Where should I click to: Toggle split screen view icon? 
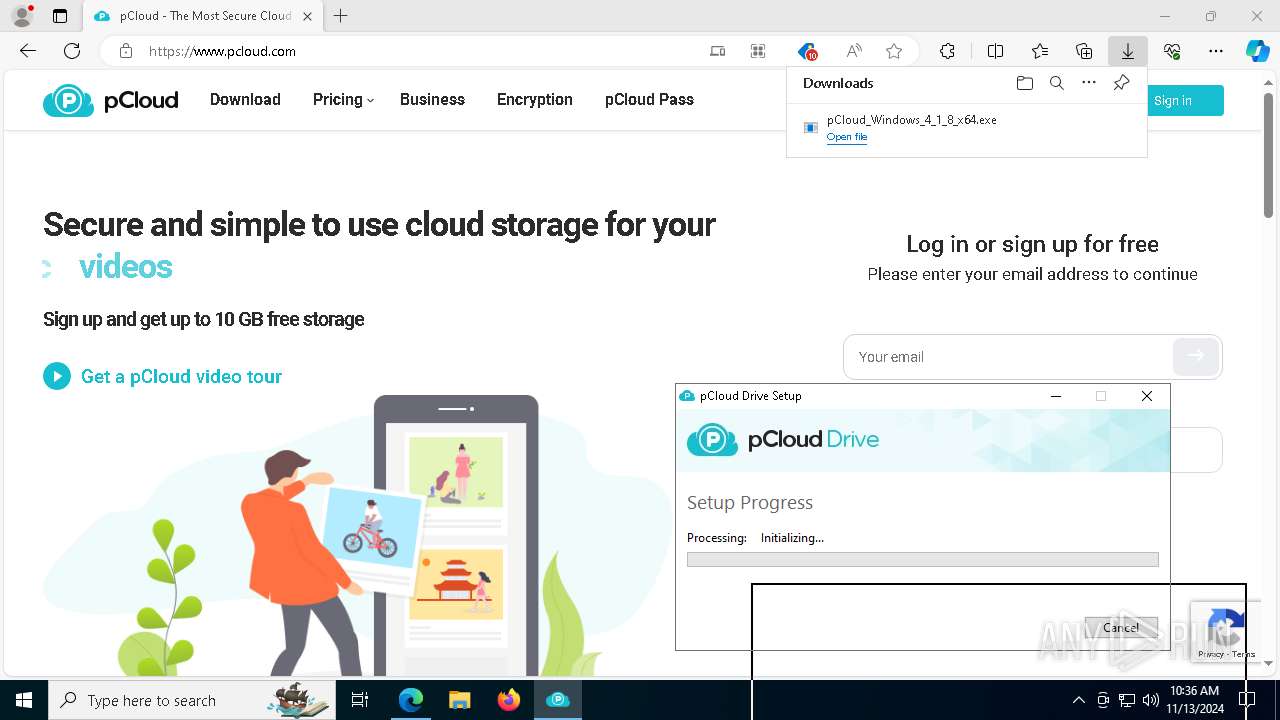[995, 51]
